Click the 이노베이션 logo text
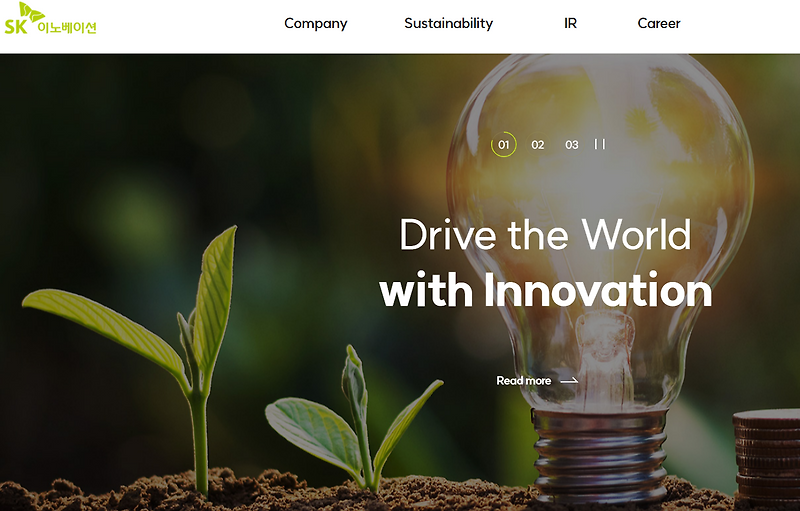Image resolution: width=800 pixels, height=511 pixels. click(x=67, y=27)
